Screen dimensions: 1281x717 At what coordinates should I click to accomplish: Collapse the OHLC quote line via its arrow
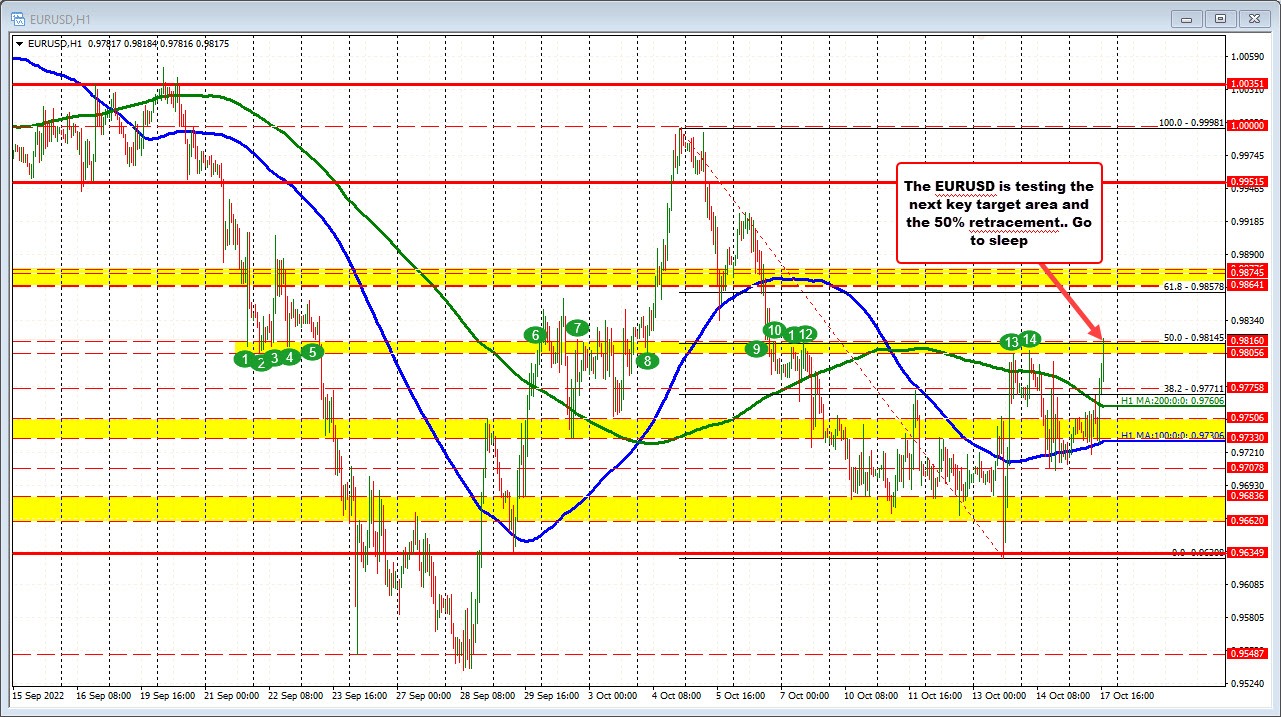pyautogui.click(x=19, y=44)
